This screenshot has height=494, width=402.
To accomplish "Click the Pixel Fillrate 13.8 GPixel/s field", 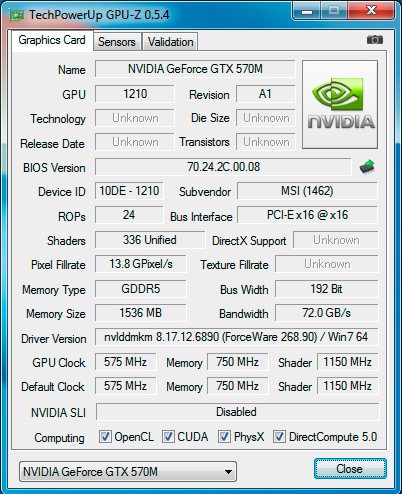I will [141, 264].
